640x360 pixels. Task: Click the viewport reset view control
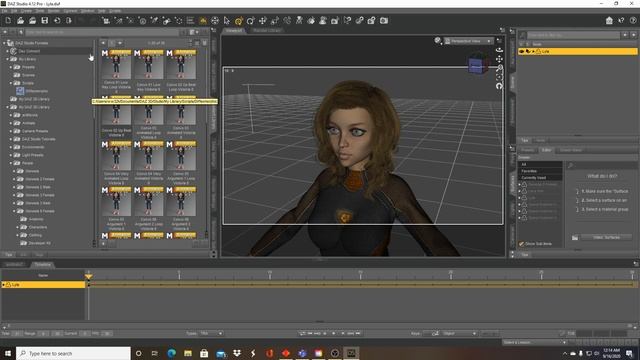tap(499, 86)
